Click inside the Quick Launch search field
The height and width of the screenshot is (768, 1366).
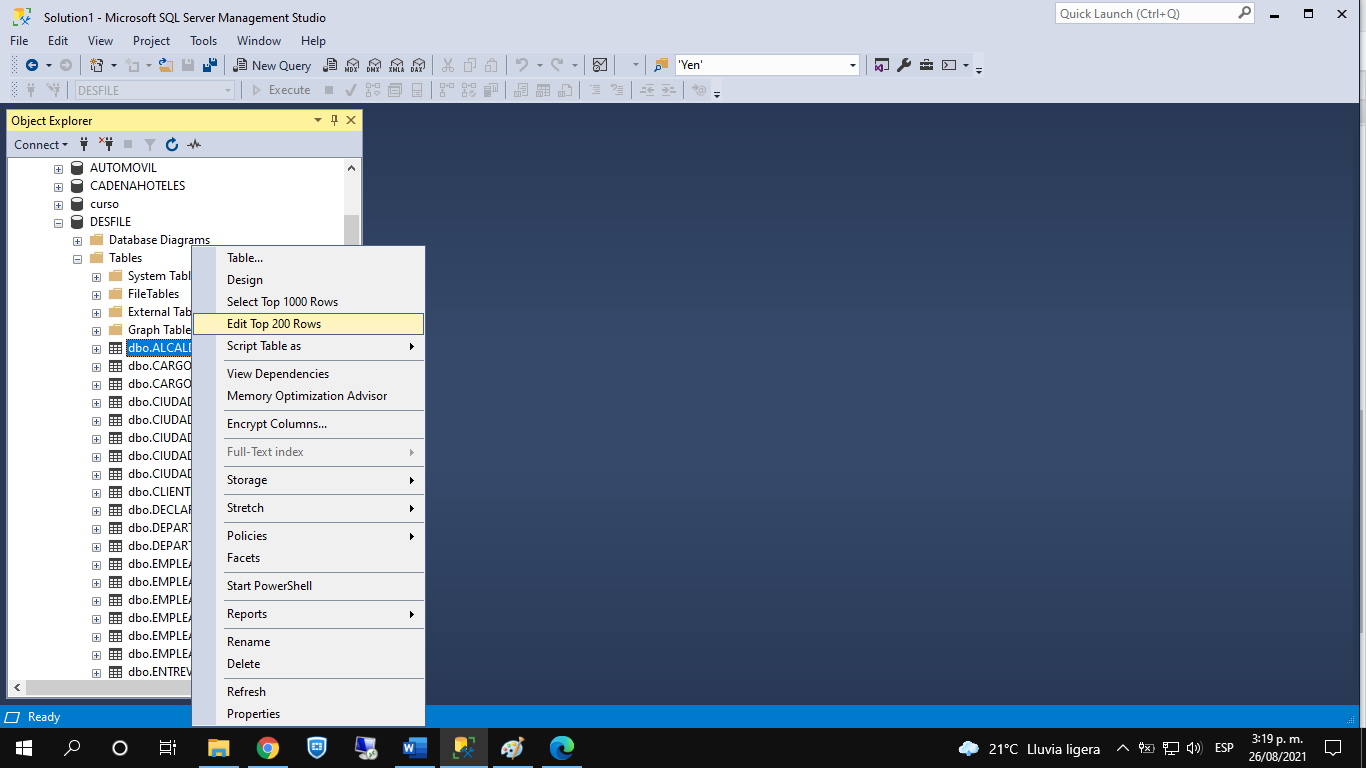(1145, 13)
